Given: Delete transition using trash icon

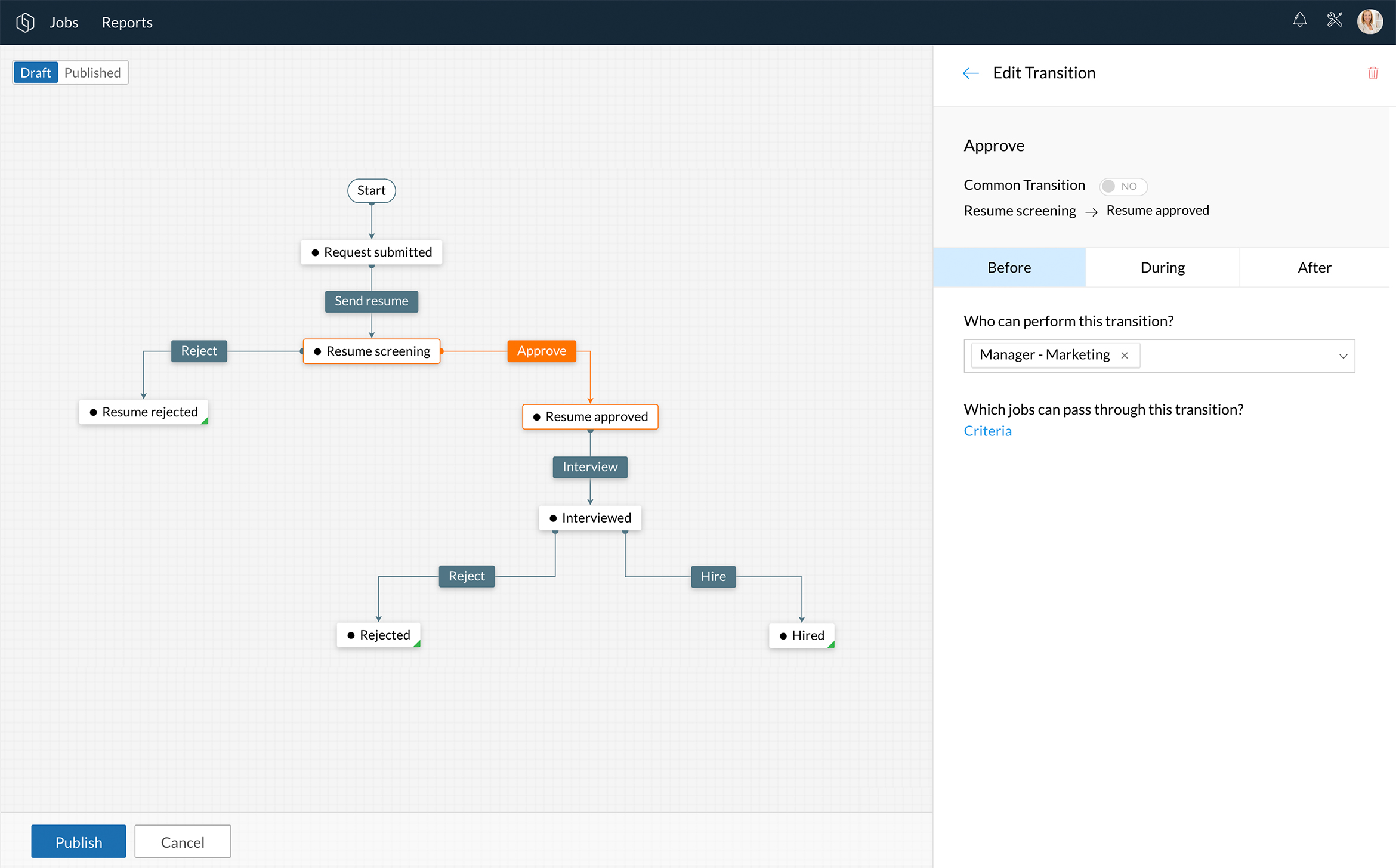Looking at the screenshot, I should coord(1373,73).
